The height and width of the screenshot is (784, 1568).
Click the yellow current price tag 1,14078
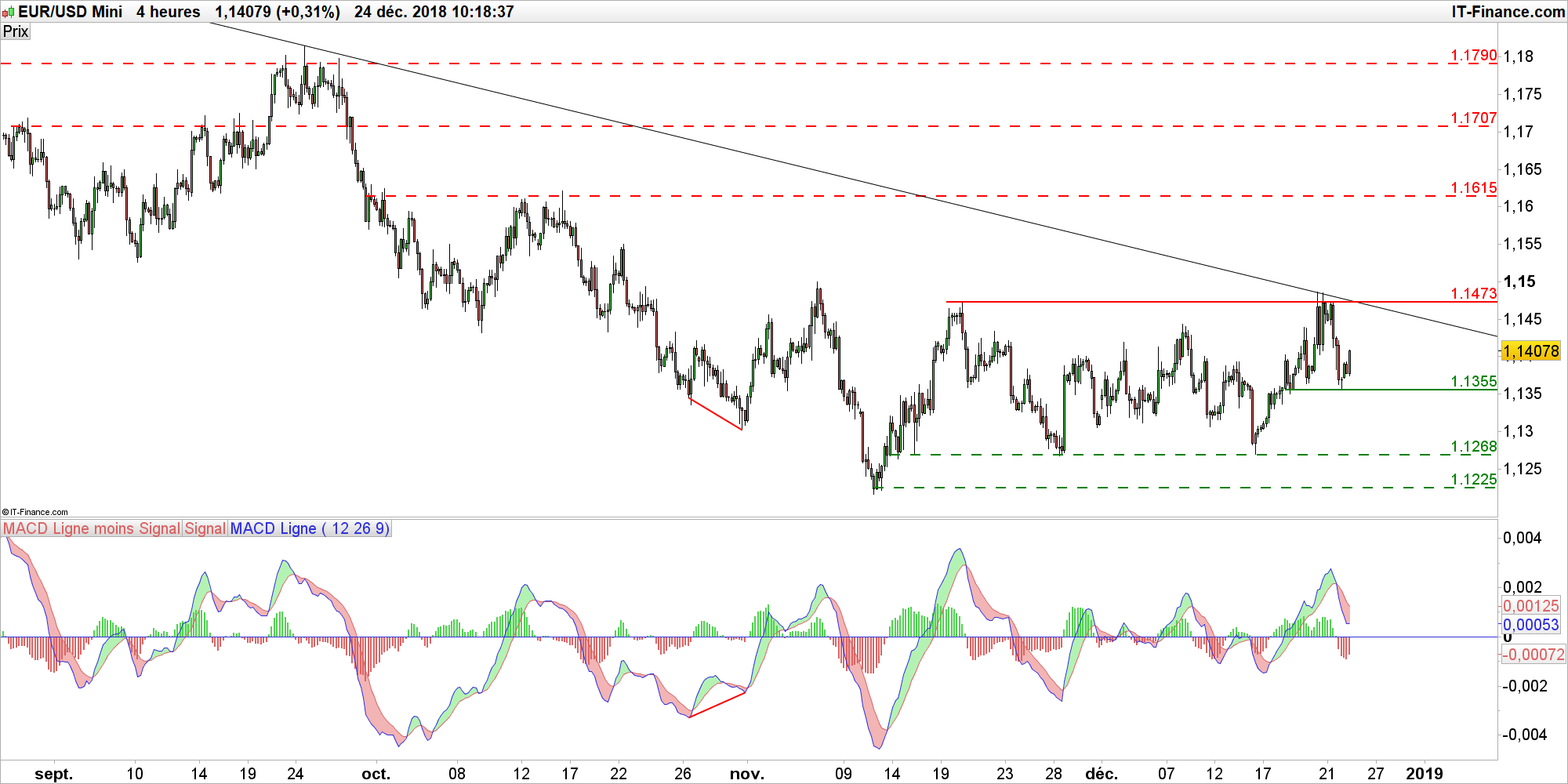tap(1530, 351)
